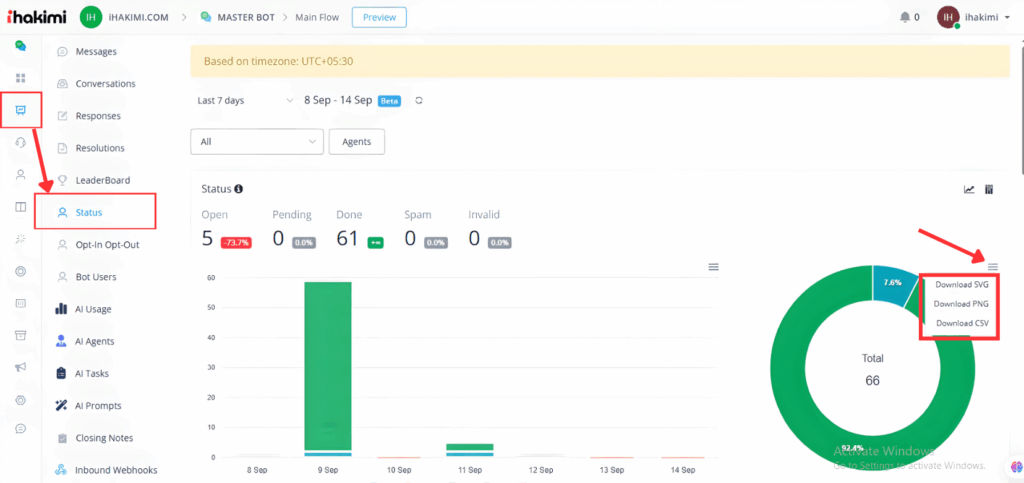
Task: Click the refresh icon beside date range
Action: click(419, 100)
